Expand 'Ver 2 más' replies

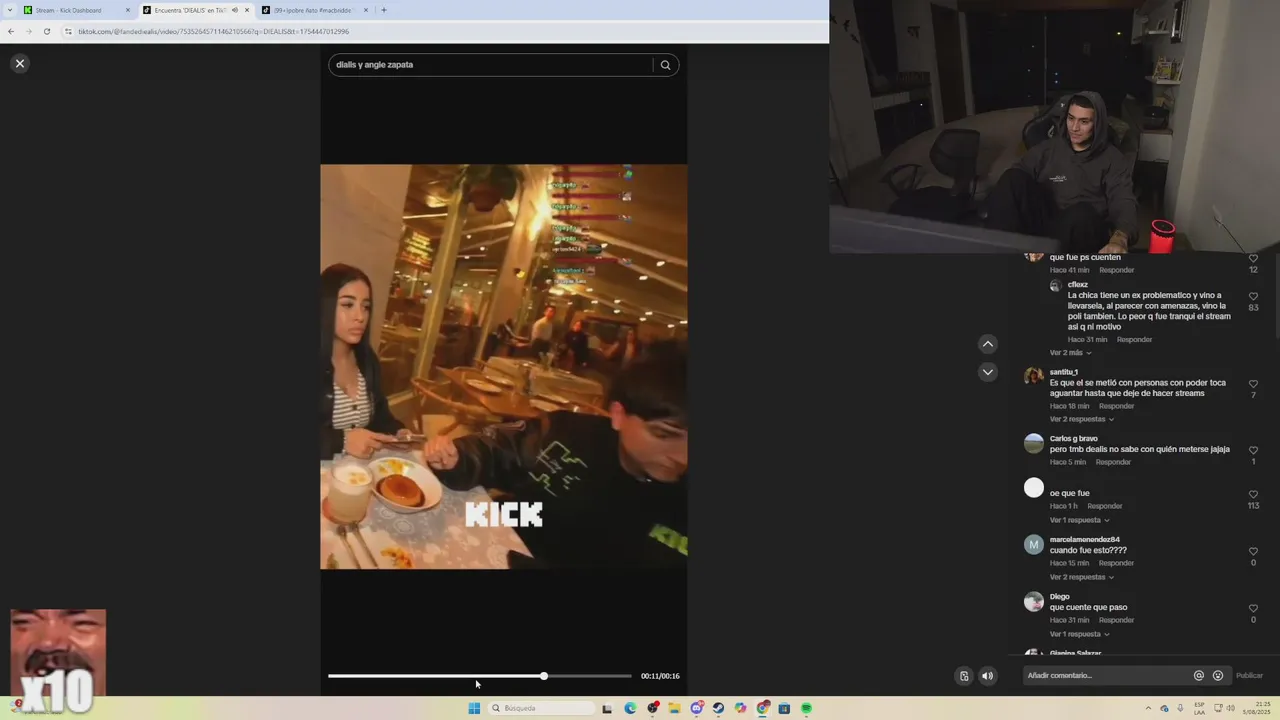[1070, 353]
